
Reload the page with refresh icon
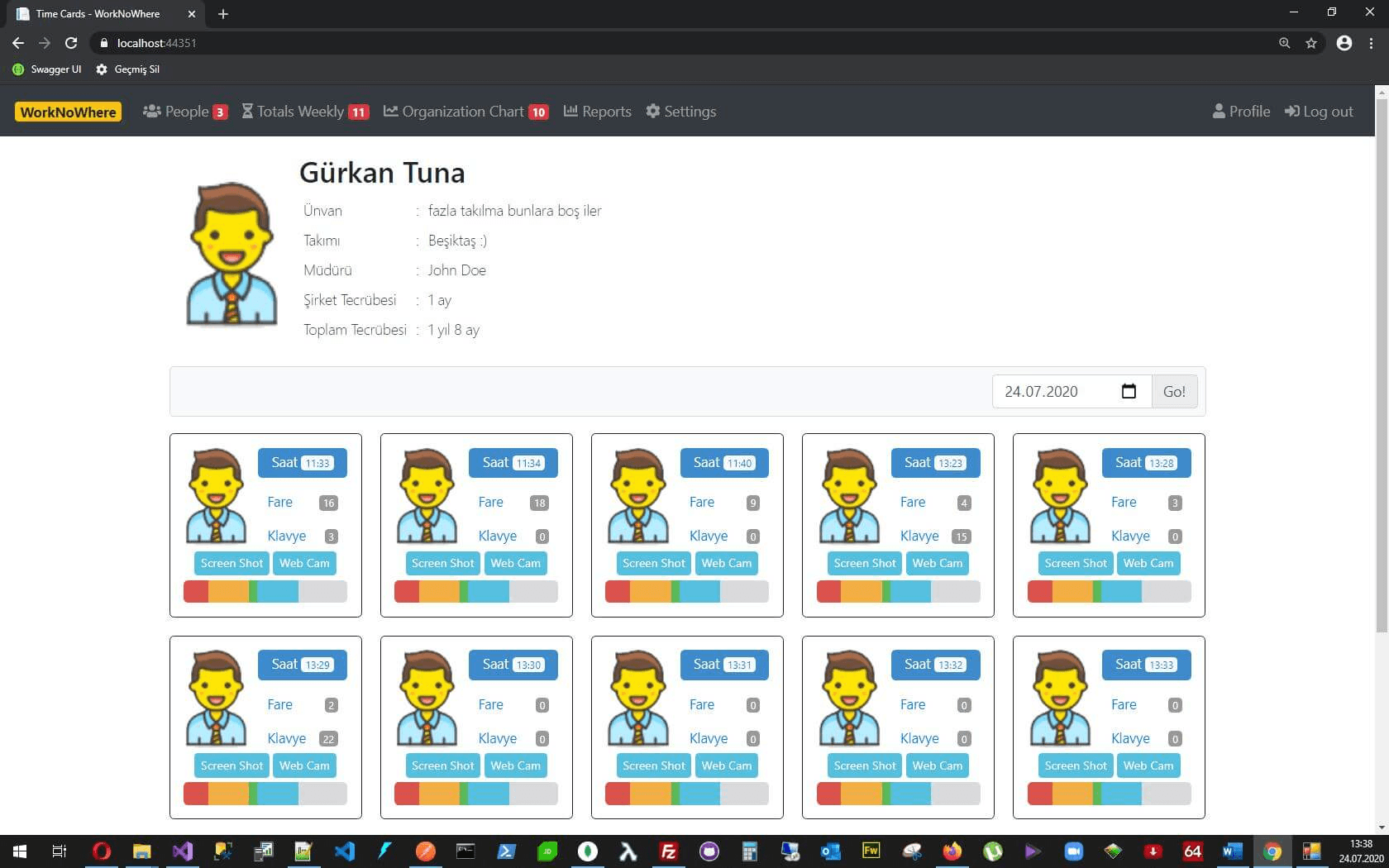point(71,43)
